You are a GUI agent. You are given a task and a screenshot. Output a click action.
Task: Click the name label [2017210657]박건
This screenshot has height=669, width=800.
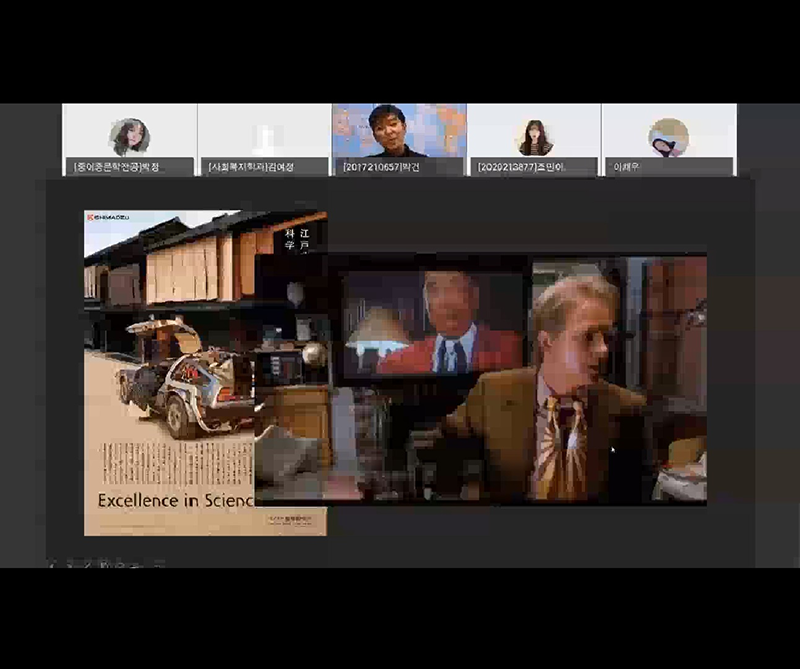(x=381, y=167)
